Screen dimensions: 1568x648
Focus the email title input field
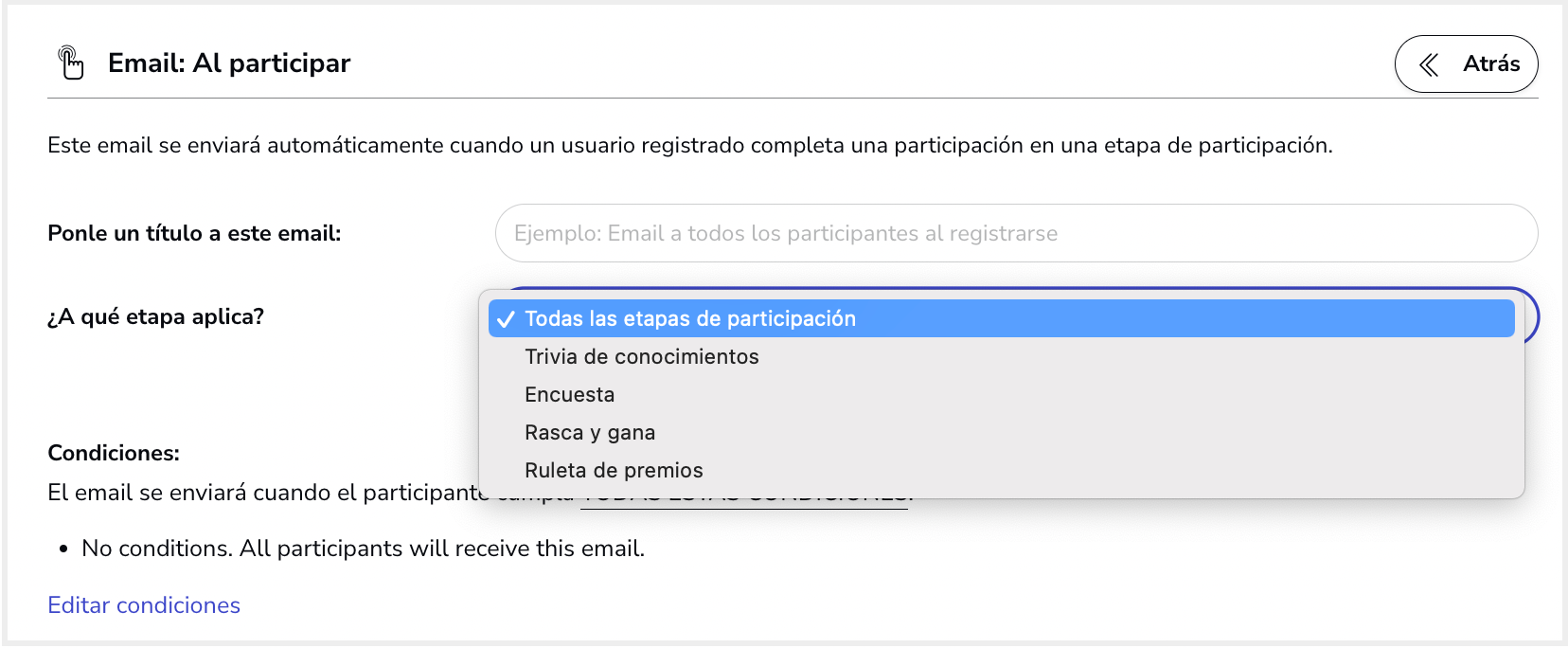click(x=1016, y=233)
